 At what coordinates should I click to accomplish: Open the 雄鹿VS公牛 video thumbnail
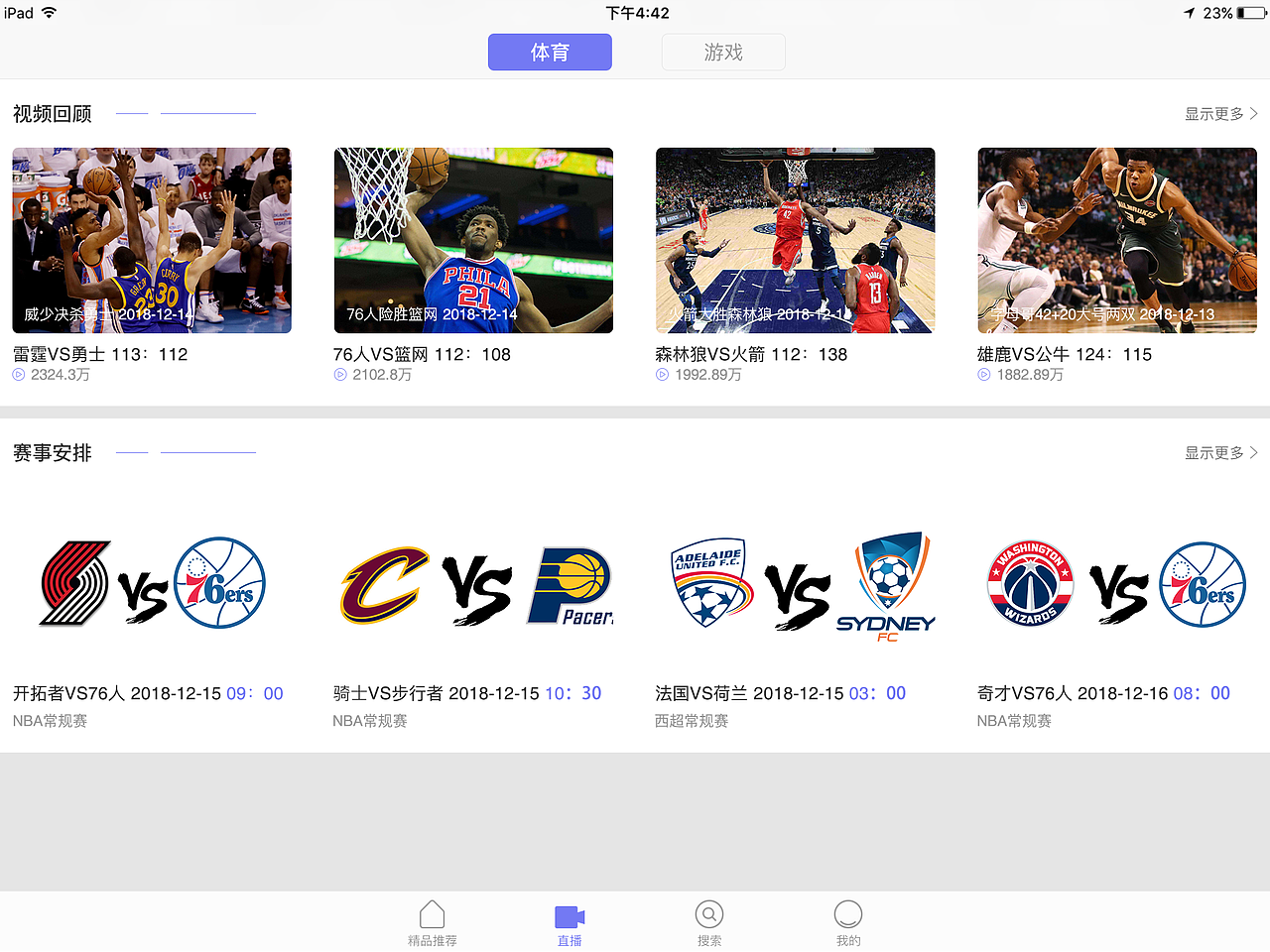[1117, 240]
